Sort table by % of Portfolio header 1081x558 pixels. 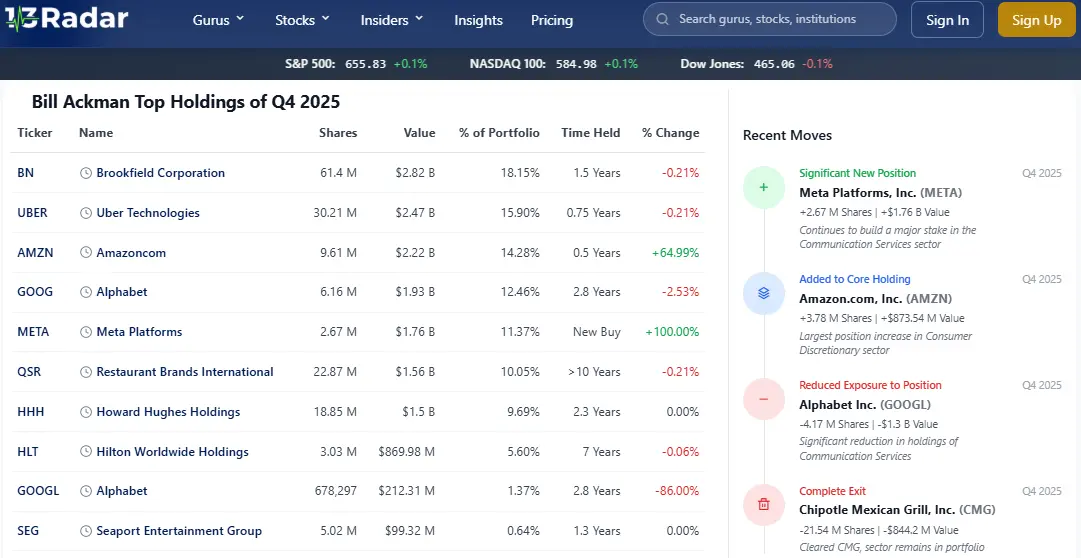(x=498, y=133)
